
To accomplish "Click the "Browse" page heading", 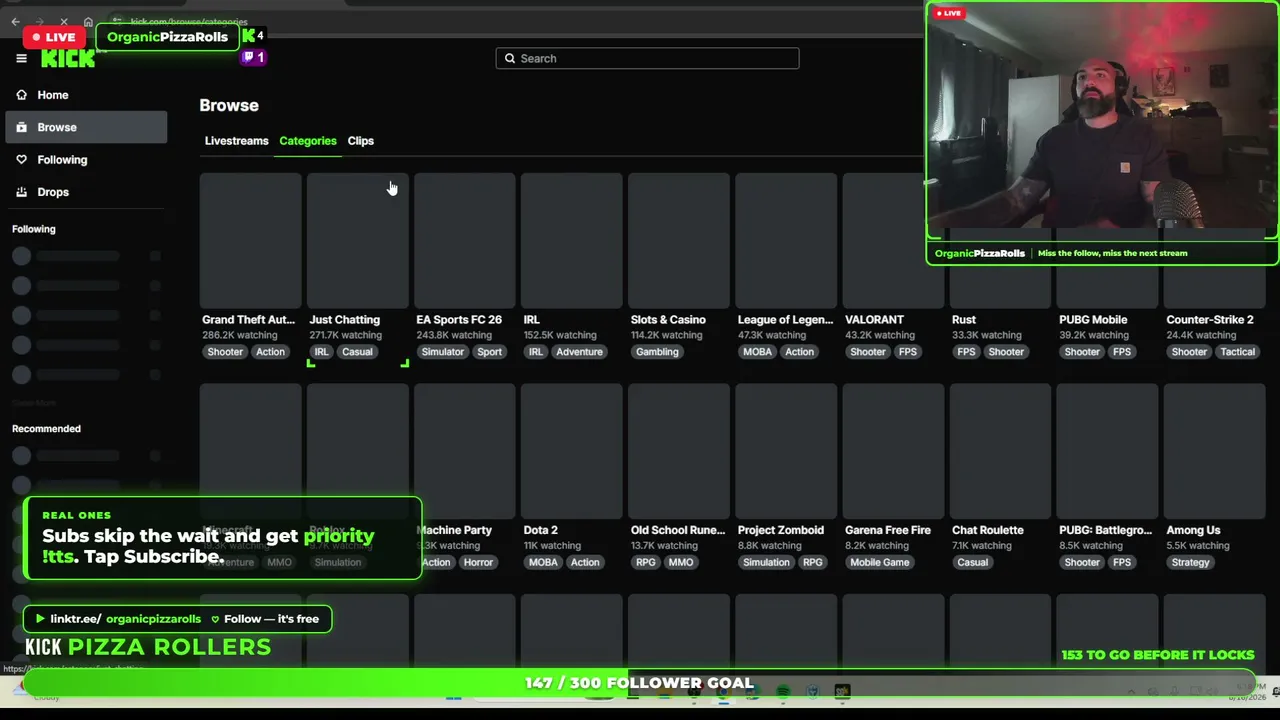I will [229, 105].
